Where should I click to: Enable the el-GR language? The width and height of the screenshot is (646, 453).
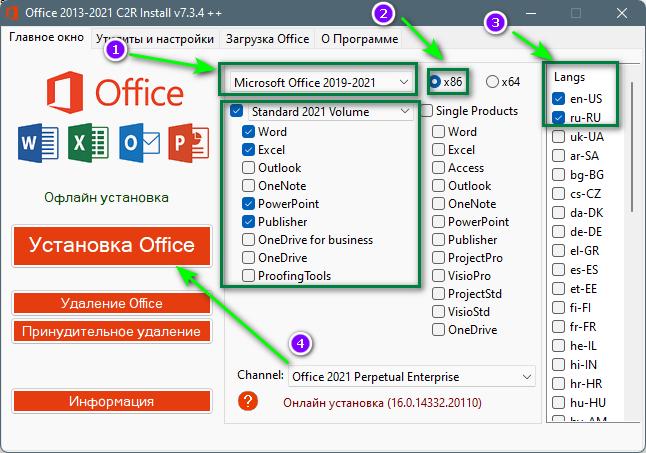click(558, 250)
